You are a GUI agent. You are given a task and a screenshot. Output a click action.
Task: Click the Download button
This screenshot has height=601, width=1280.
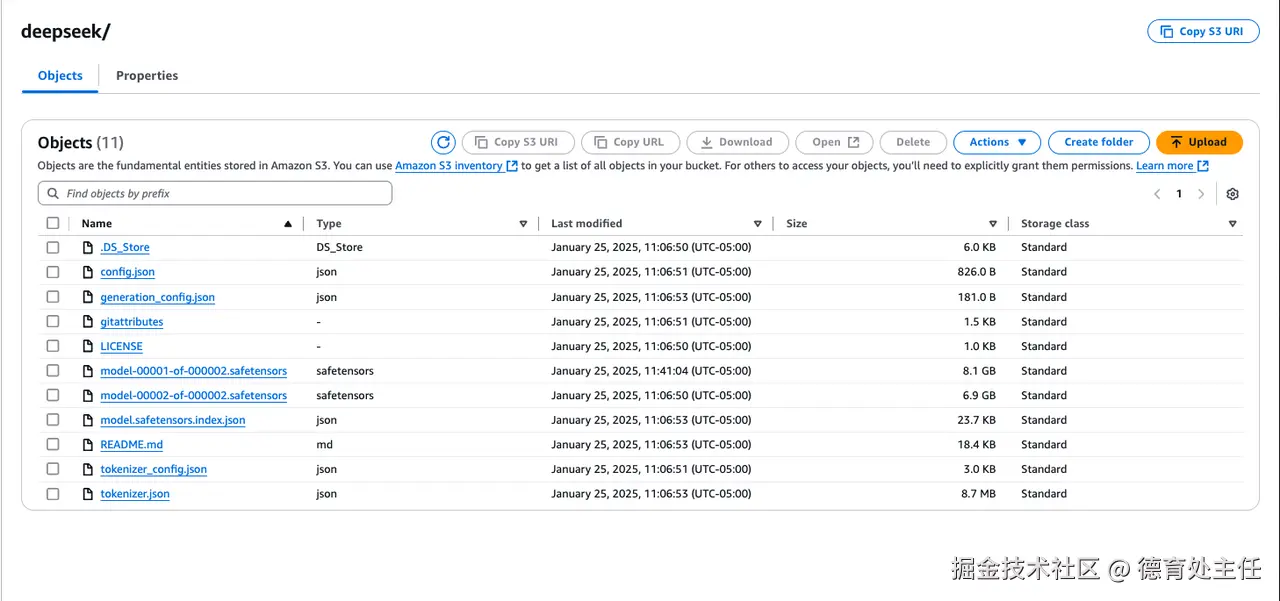[x=738, y=142]
